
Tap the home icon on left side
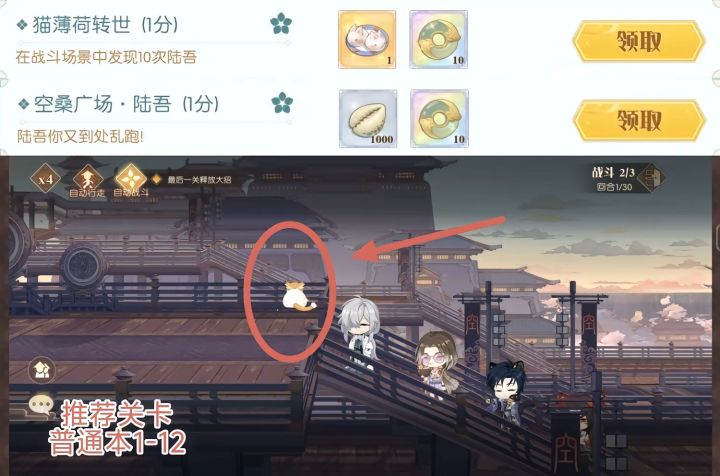pyautogui.click(x=42, y=370)
